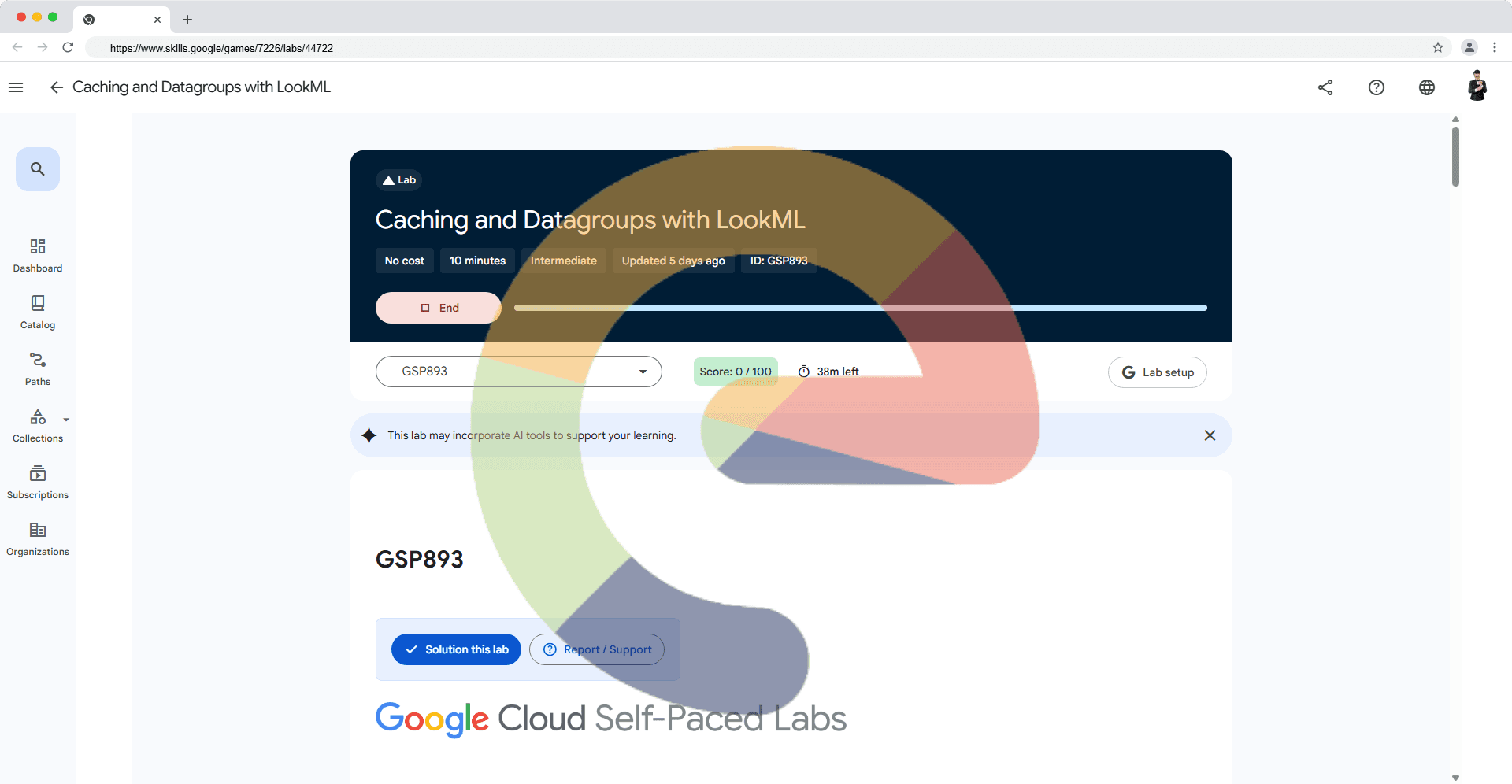
Task: Click the page vertical scrollbar thumb
Action: (1455, 156)
